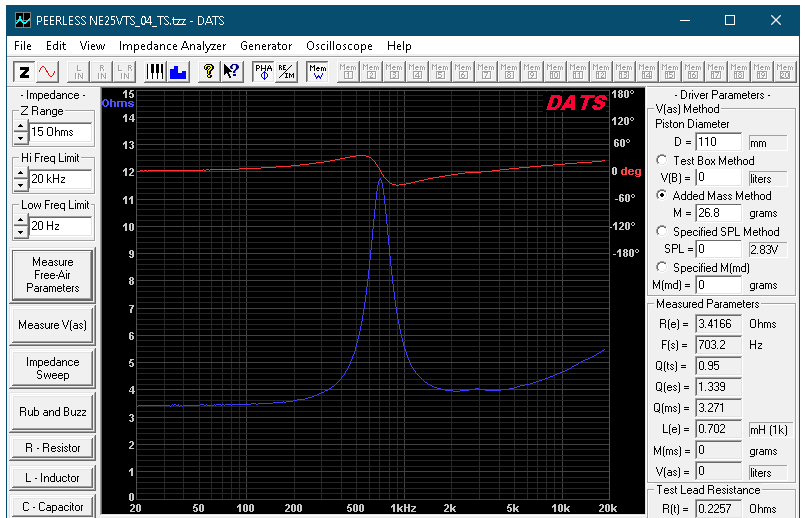Select the Z impedance analyzer icon
The height and width of the screenshot is (518, 805).
click(x=24, y=72)
